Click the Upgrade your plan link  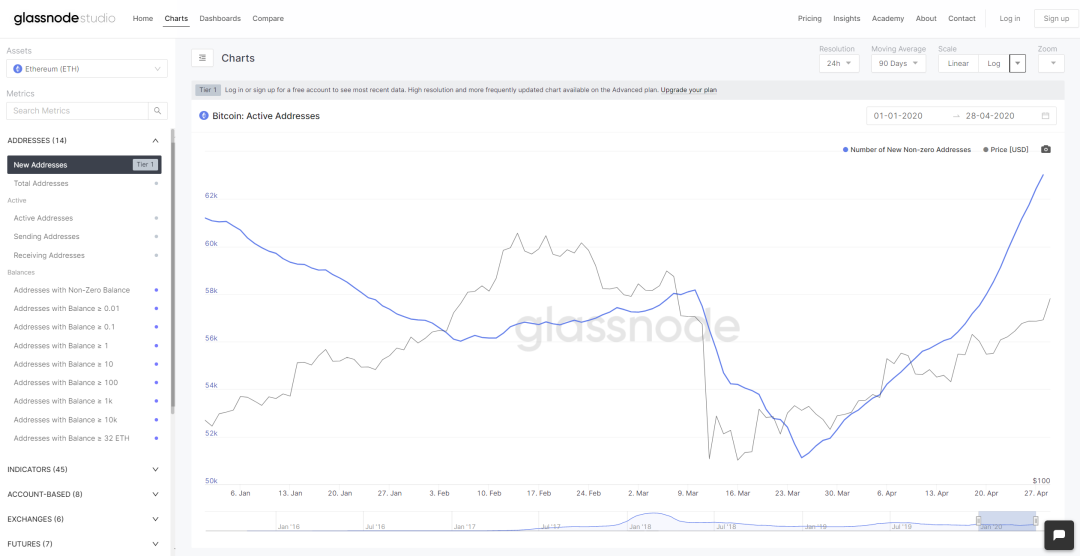(x=689, y=90)
